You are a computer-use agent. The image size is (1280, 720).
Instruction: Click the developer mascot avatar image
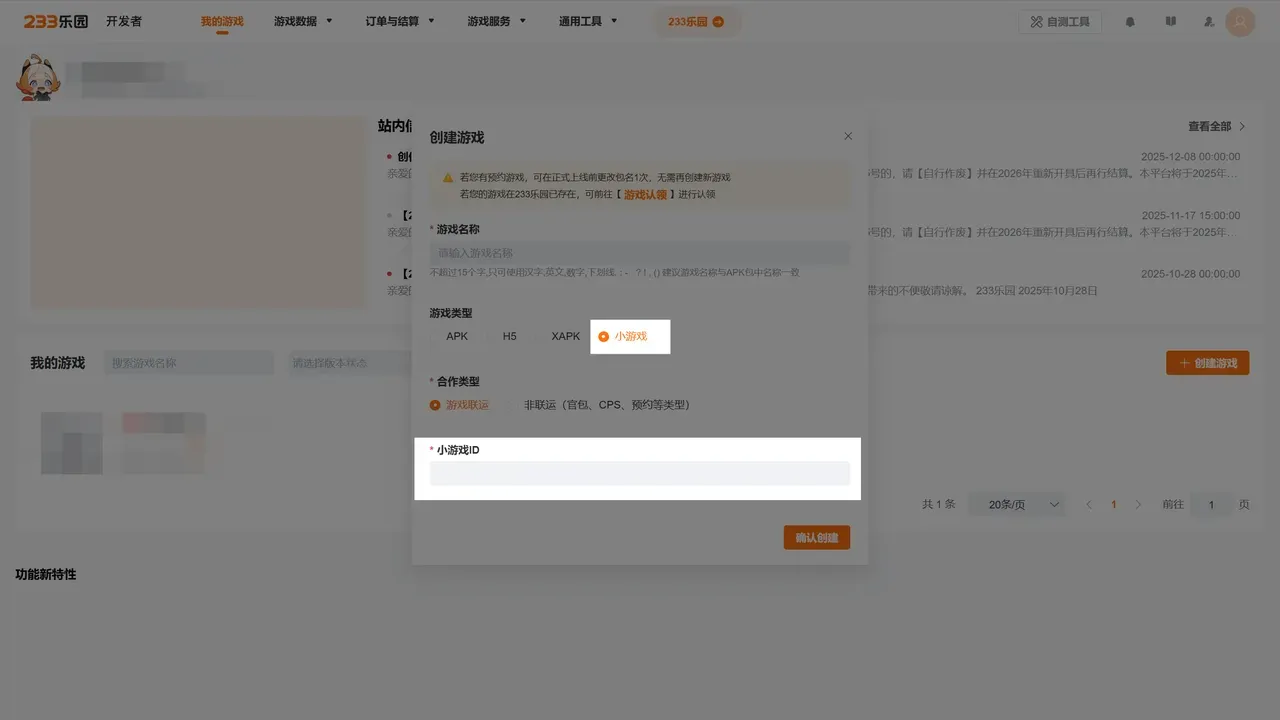click(40, 78)
